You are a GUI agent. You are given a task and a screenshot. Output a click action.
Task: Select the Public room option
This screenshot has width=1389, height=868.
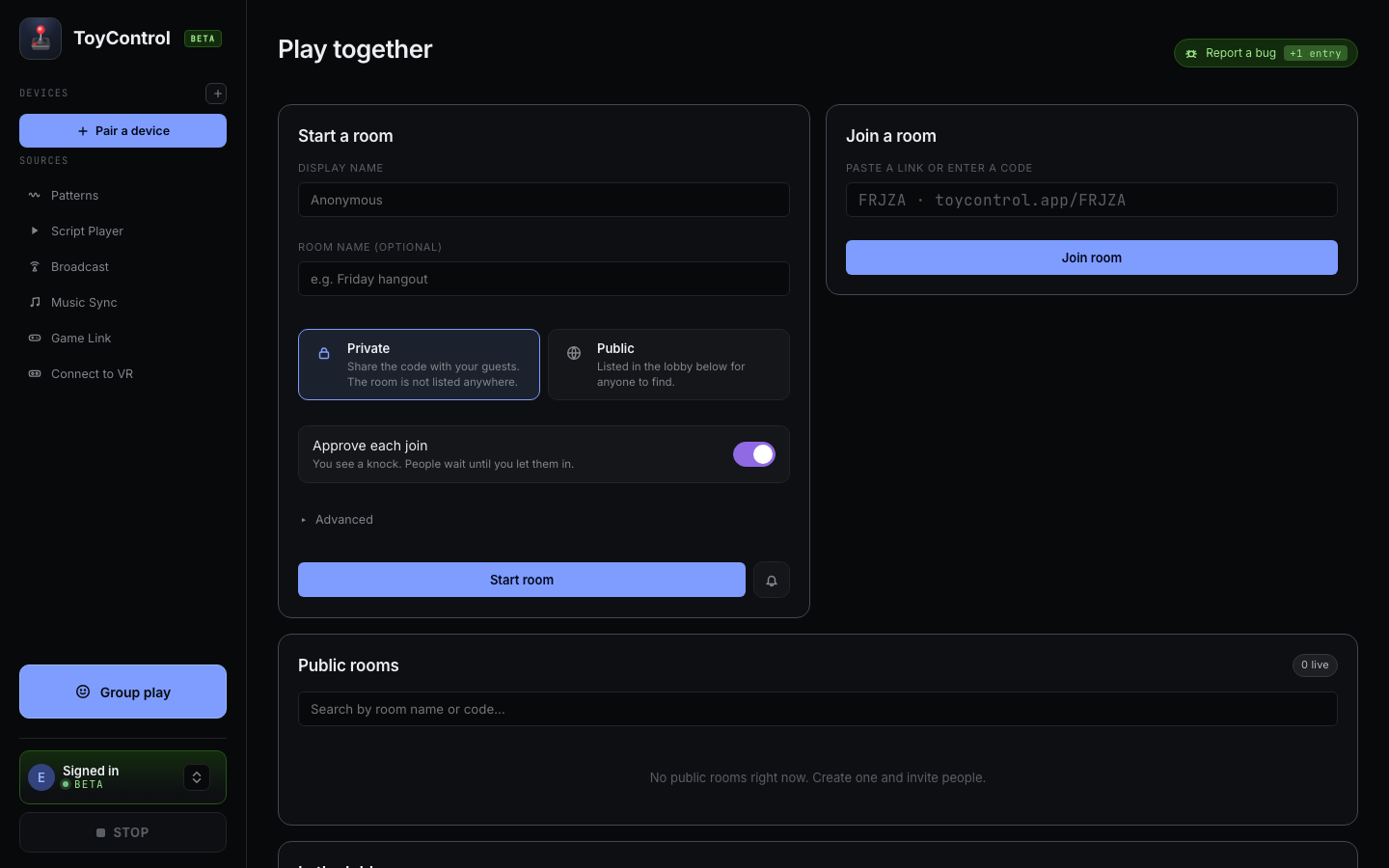(x=668, y=365)
